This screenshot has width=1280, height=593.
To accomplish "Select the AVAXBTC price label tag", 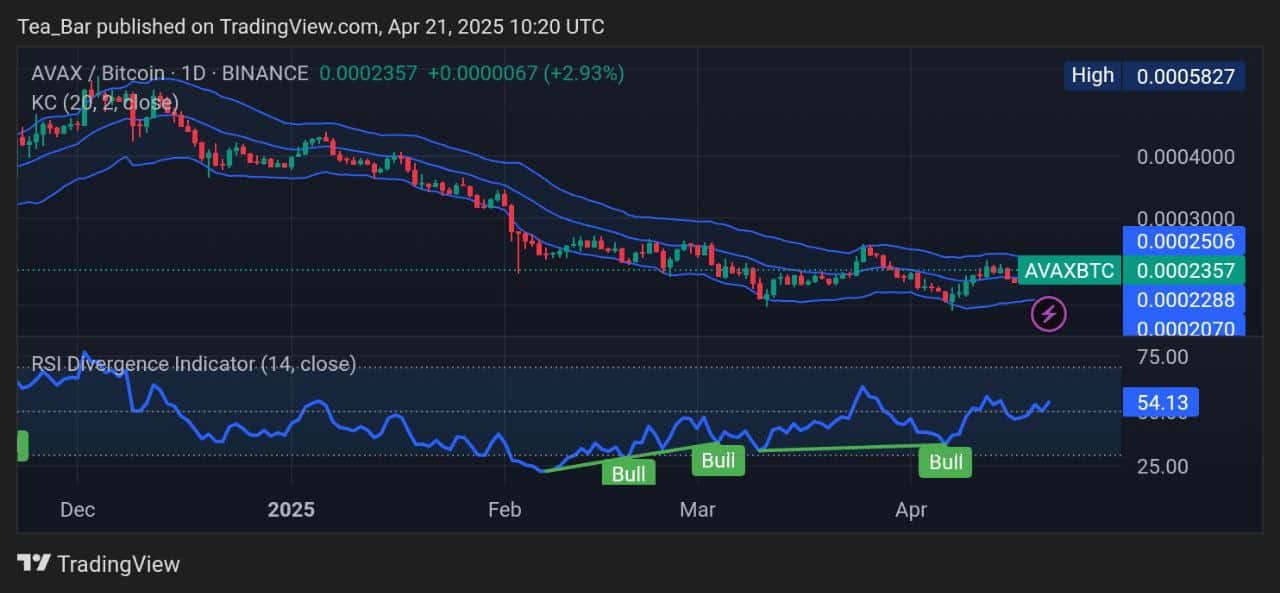I will 1068,270.
